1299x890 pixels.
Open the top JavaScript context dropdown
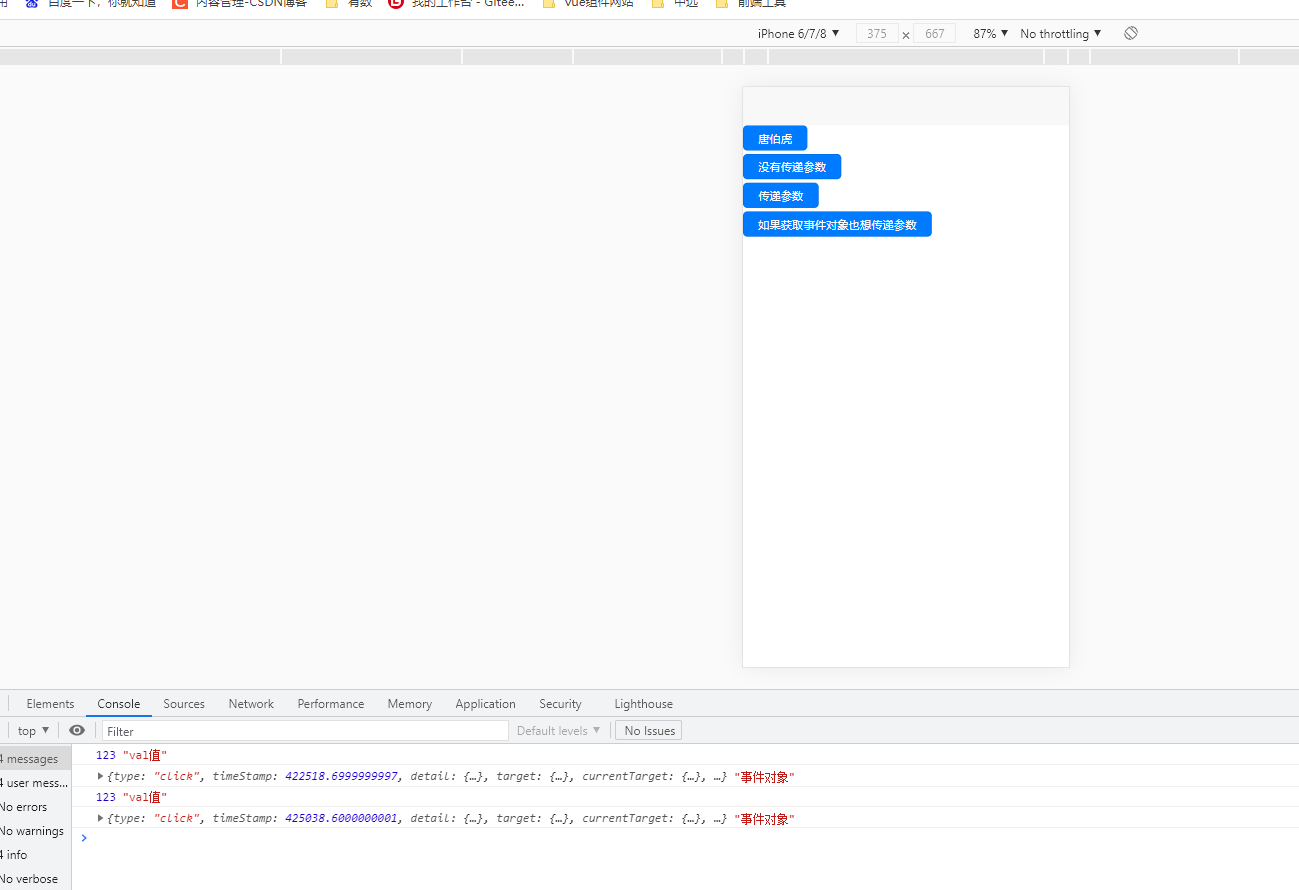pos(33,730)
